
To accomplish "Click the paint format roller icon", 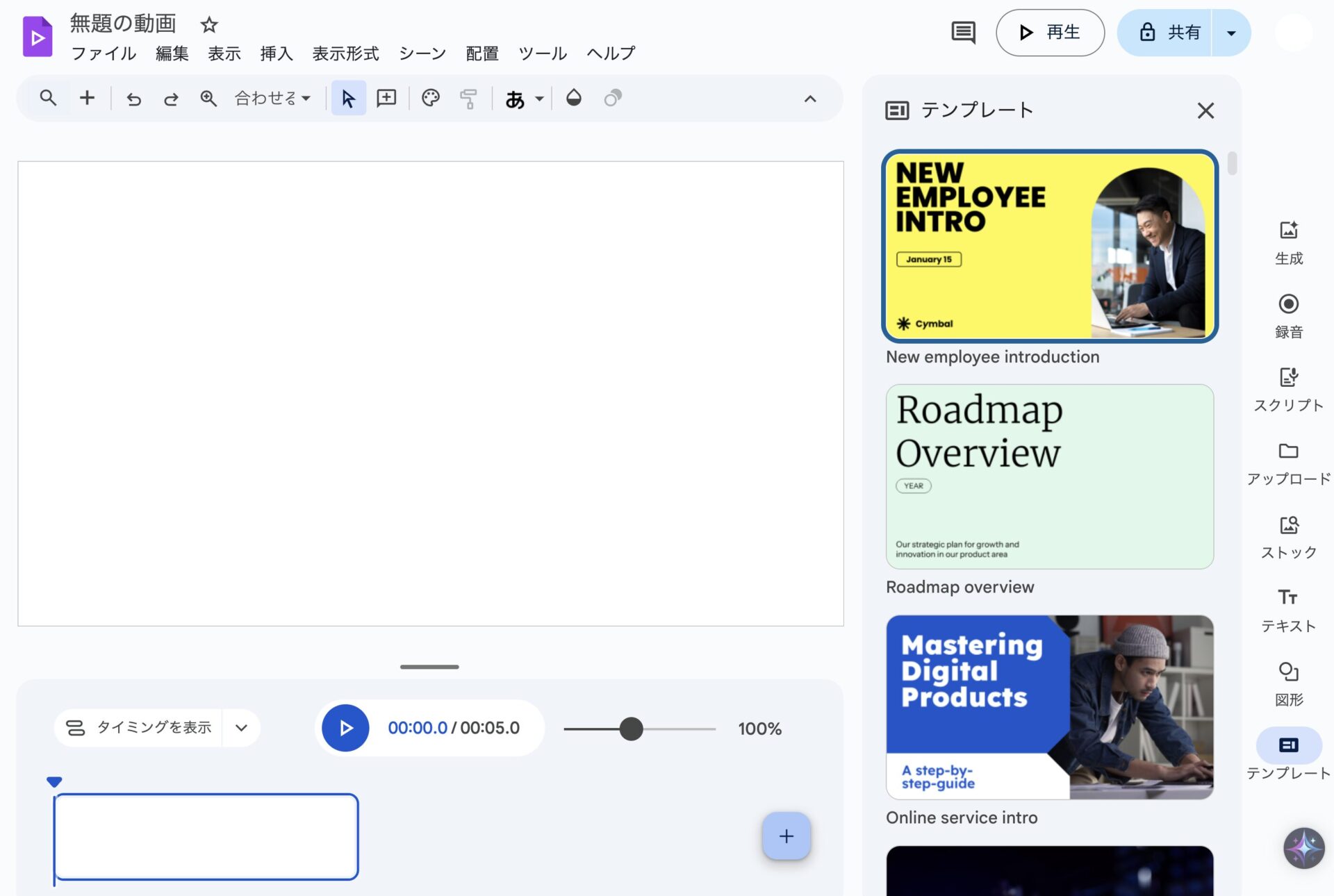I will point(468,99).
